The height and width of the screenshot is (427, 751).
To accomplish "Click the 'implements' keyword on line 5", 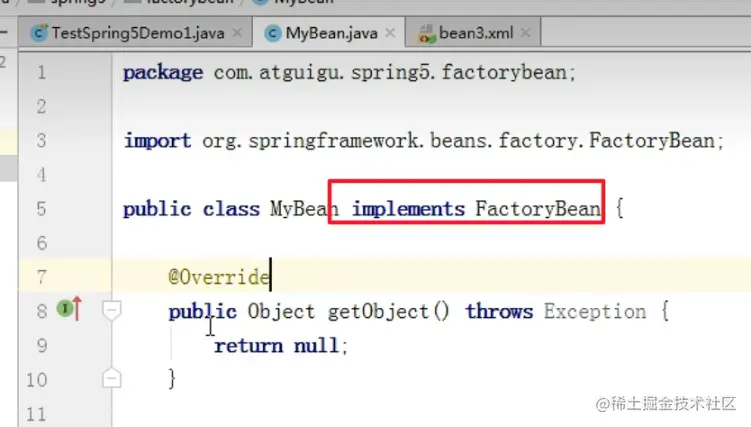I will click(x=408, y=209).
